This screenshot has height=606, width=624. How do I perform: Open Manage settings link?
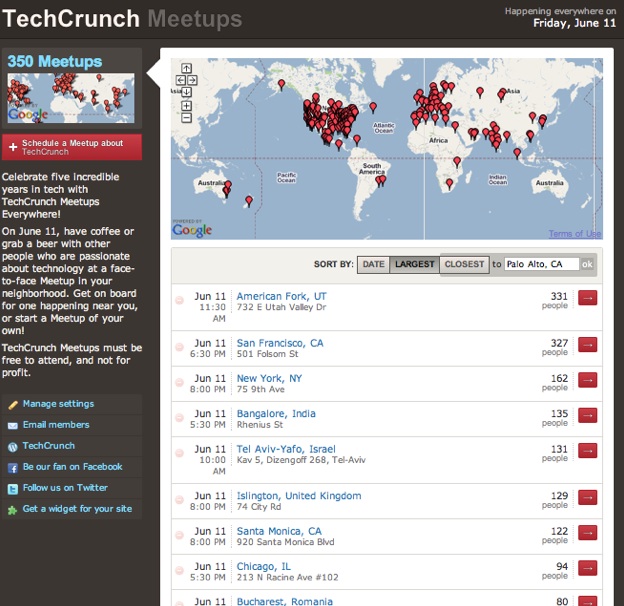58,404
